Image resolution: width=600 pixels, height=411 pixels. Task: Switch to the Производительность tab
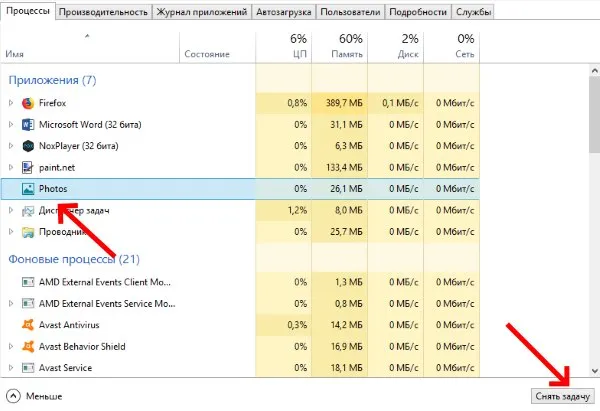(103, 12)
